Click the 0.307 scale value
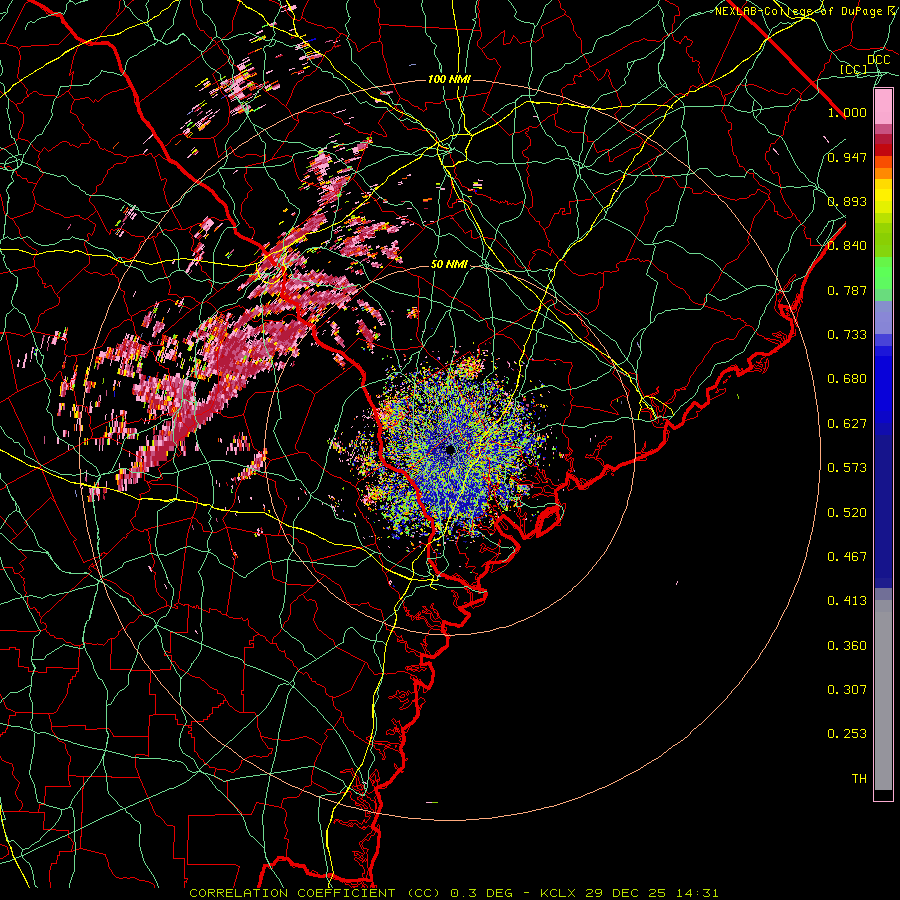900x900 pixels. 847,690
